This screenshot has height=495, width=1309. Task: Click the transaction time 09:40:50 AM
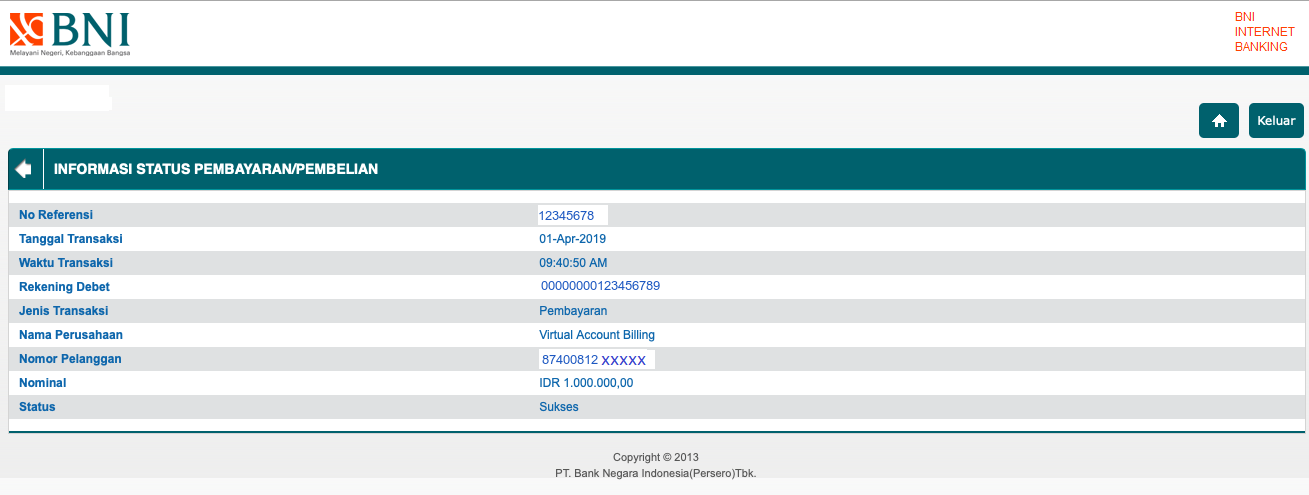point(573,263)
